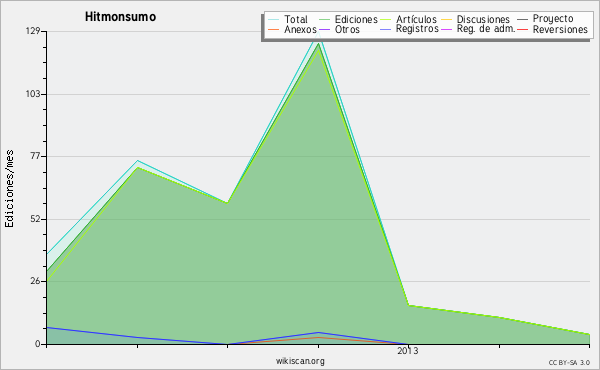
Task: Click the 2013 x-axis label
Action: point(408,350)
